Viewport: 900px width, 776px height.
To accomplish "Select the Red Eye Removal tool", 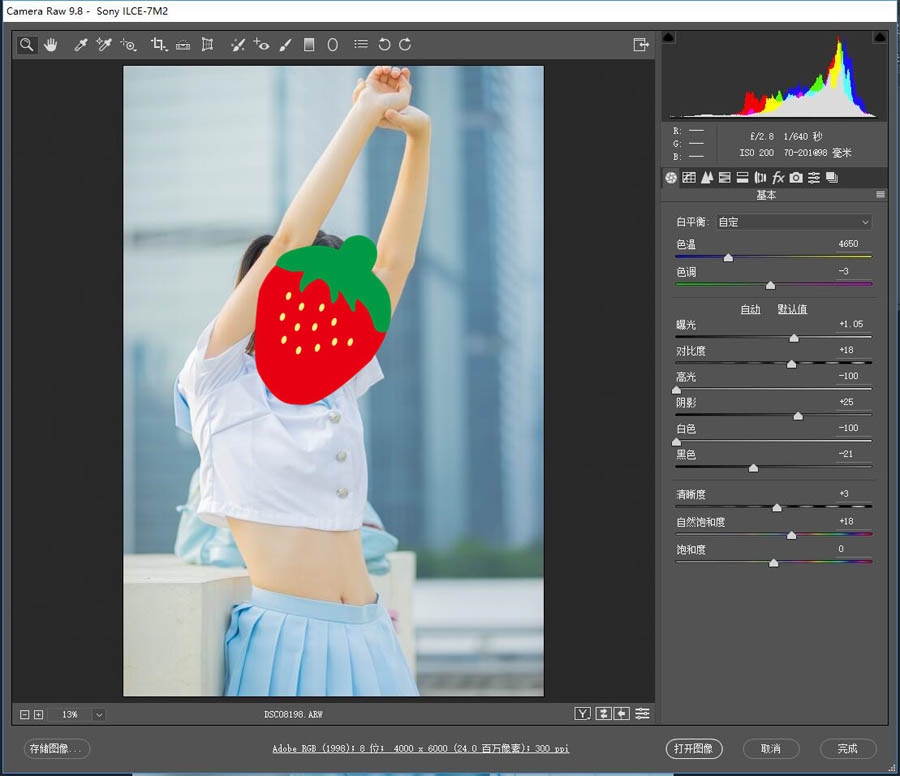I will point(261,45).
